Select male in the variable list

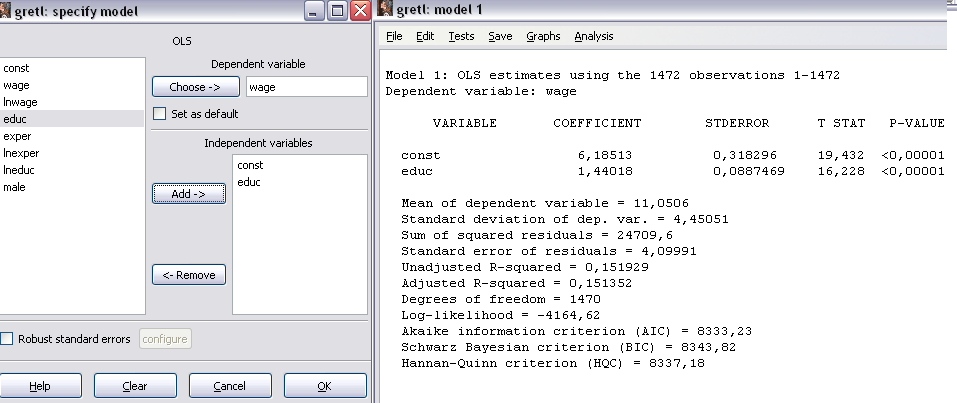[x=72, y=187]
